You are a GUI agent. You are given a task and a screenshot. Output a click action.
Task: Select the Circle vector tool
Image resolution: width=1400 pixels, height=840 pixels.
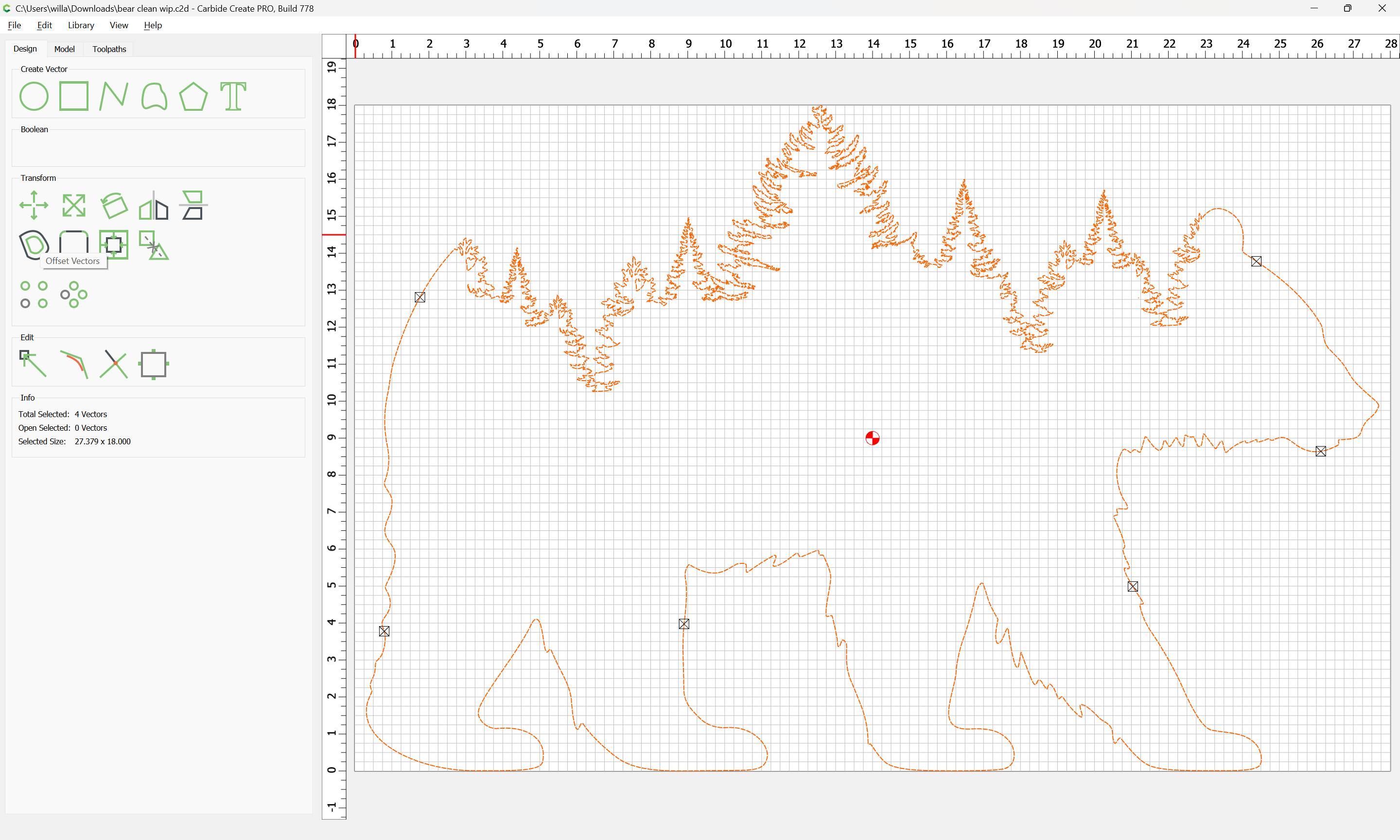(x=34, y=96)
